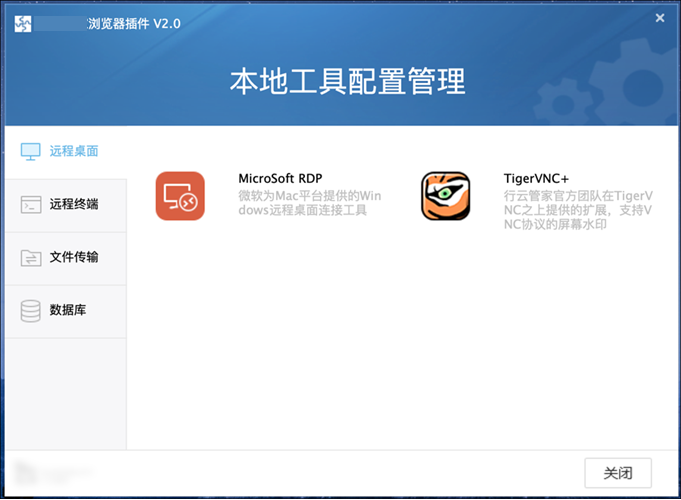
Task: Click the MicroSoft RDP description text
Action: pyautogui.click(x=310, y=203)
